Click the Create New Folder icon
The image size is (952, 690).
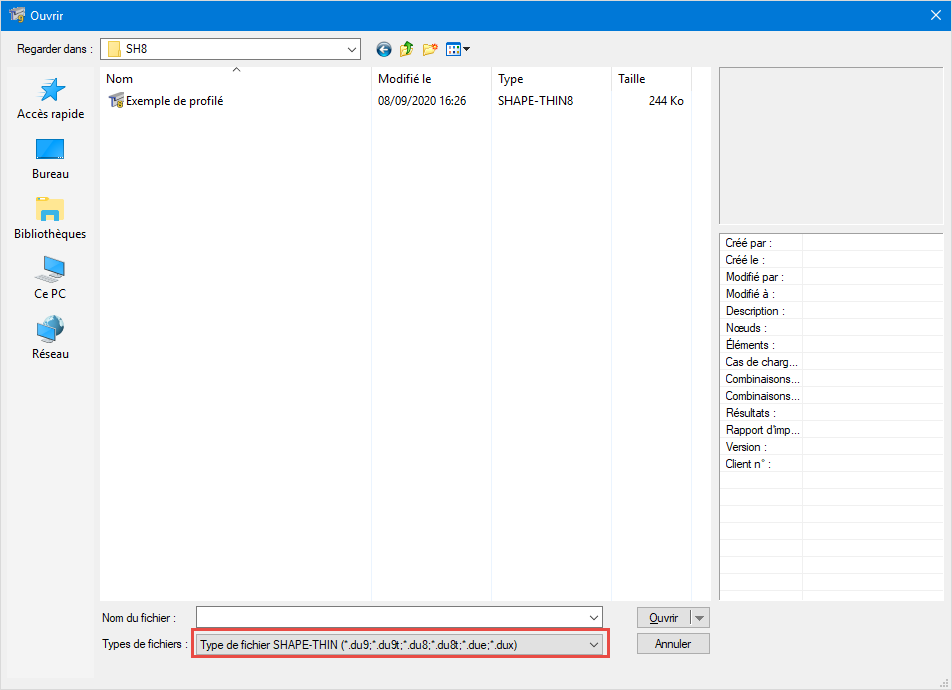click(x=430, y=48)
